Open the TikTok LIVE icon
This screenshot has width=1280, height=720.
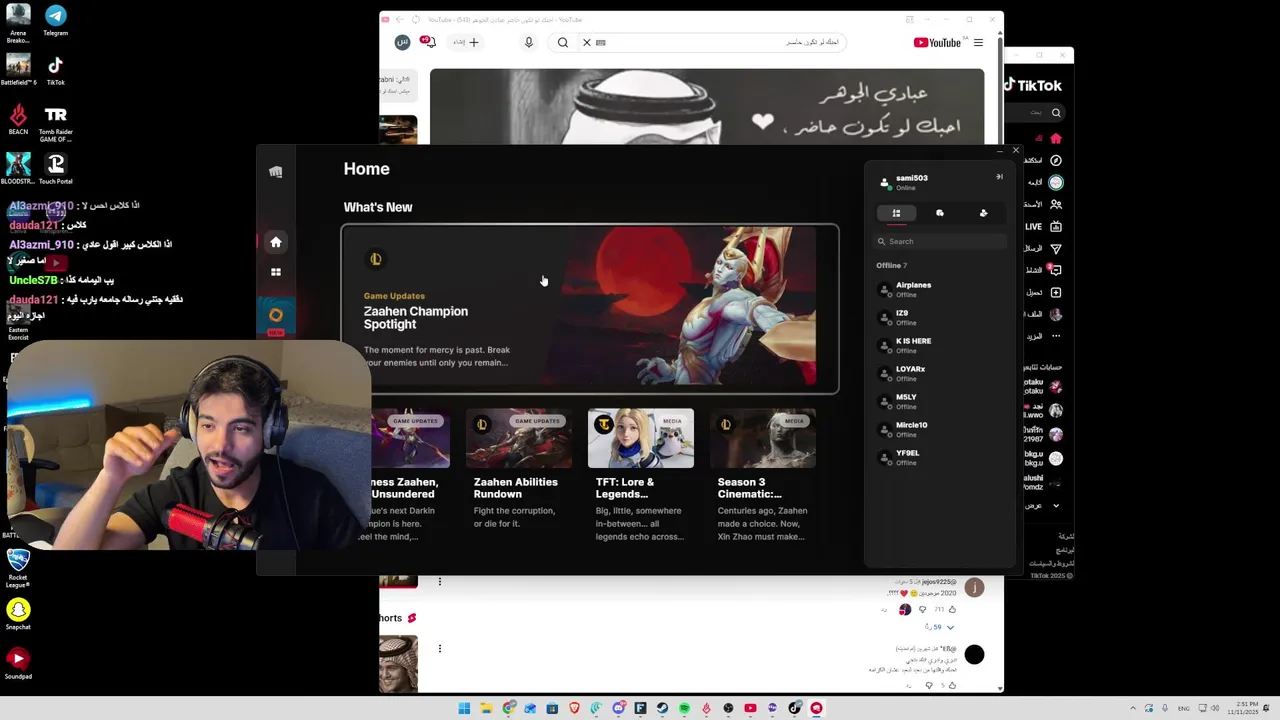click(1056, 226)
